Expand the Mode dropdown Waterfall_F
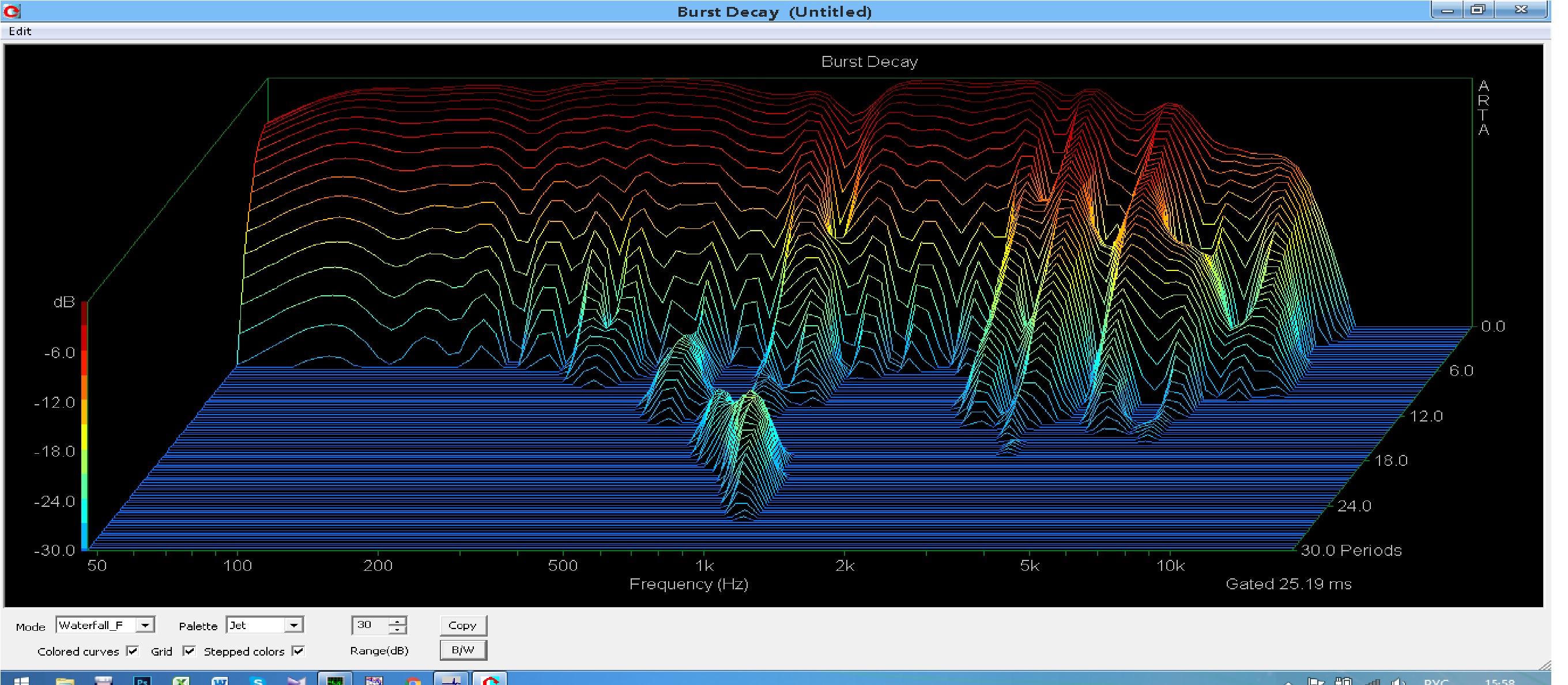The width and height of the screenshot is (1568, 685). [x=145, y=626]
